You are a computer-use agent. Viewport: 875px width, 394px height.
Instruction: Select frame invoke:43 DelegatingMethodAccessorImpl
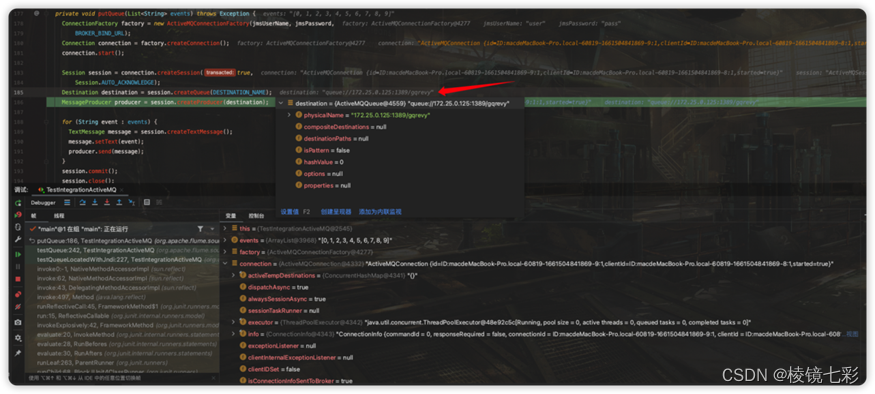(122, 288)
